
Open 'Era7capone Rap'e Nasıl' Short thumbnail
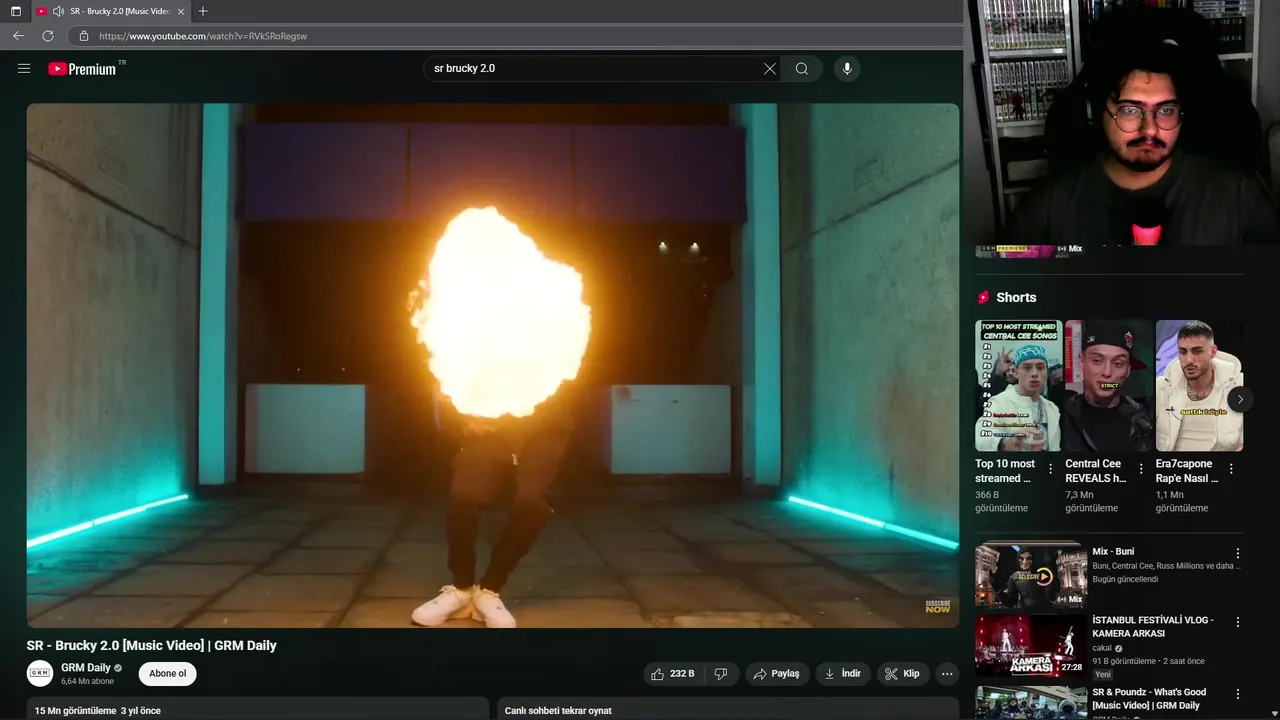click(1199, 385)
